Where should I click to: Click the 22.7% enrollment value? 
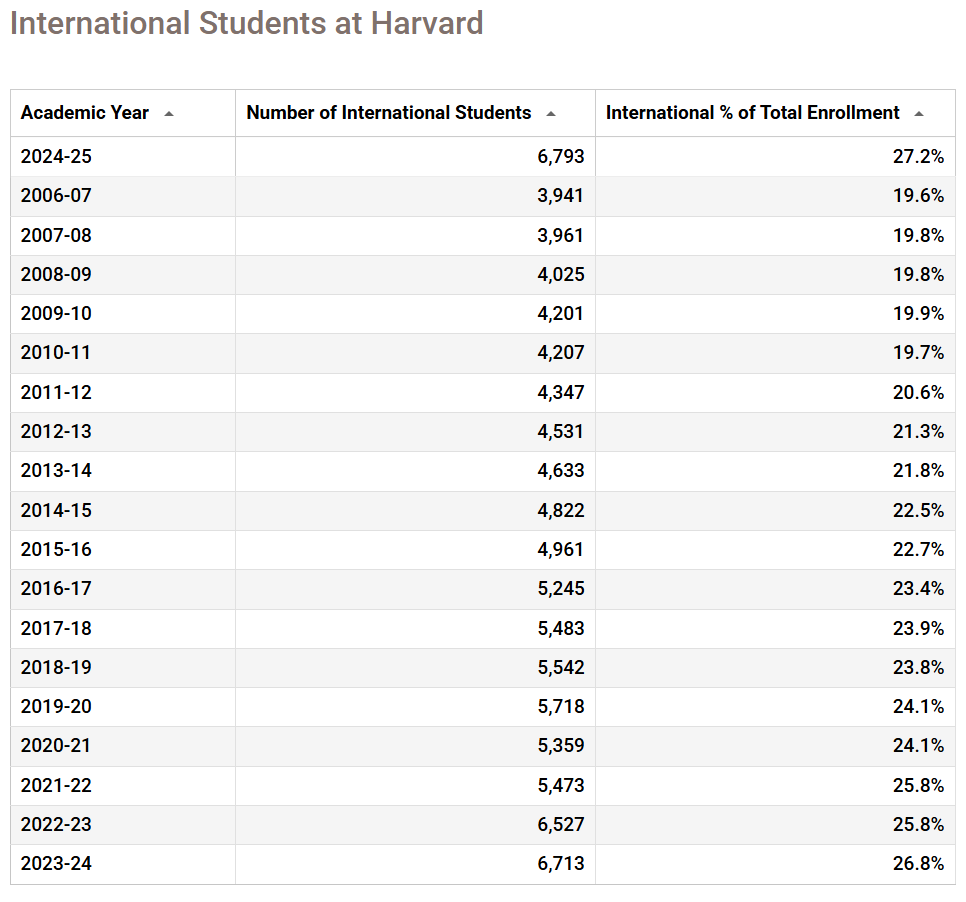point(919,550)
